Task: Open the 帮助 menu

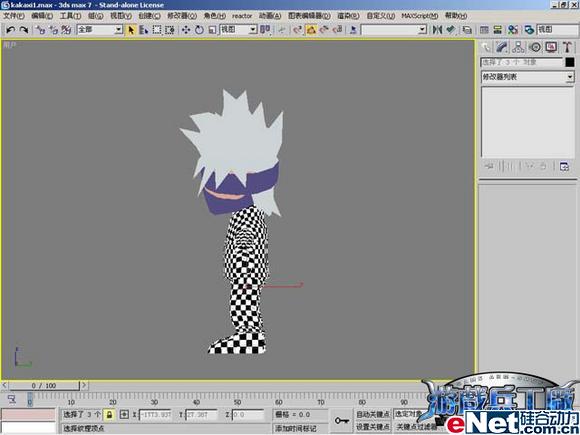Action: click(456, 16)
